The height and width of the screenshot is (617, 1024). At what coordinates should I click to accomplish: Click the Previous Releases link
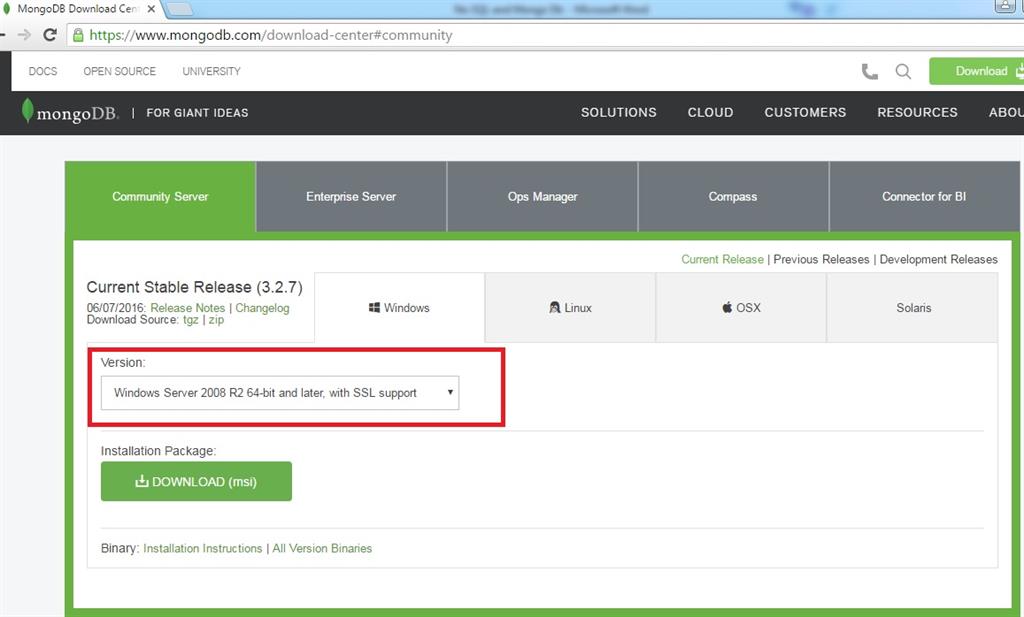822,259
